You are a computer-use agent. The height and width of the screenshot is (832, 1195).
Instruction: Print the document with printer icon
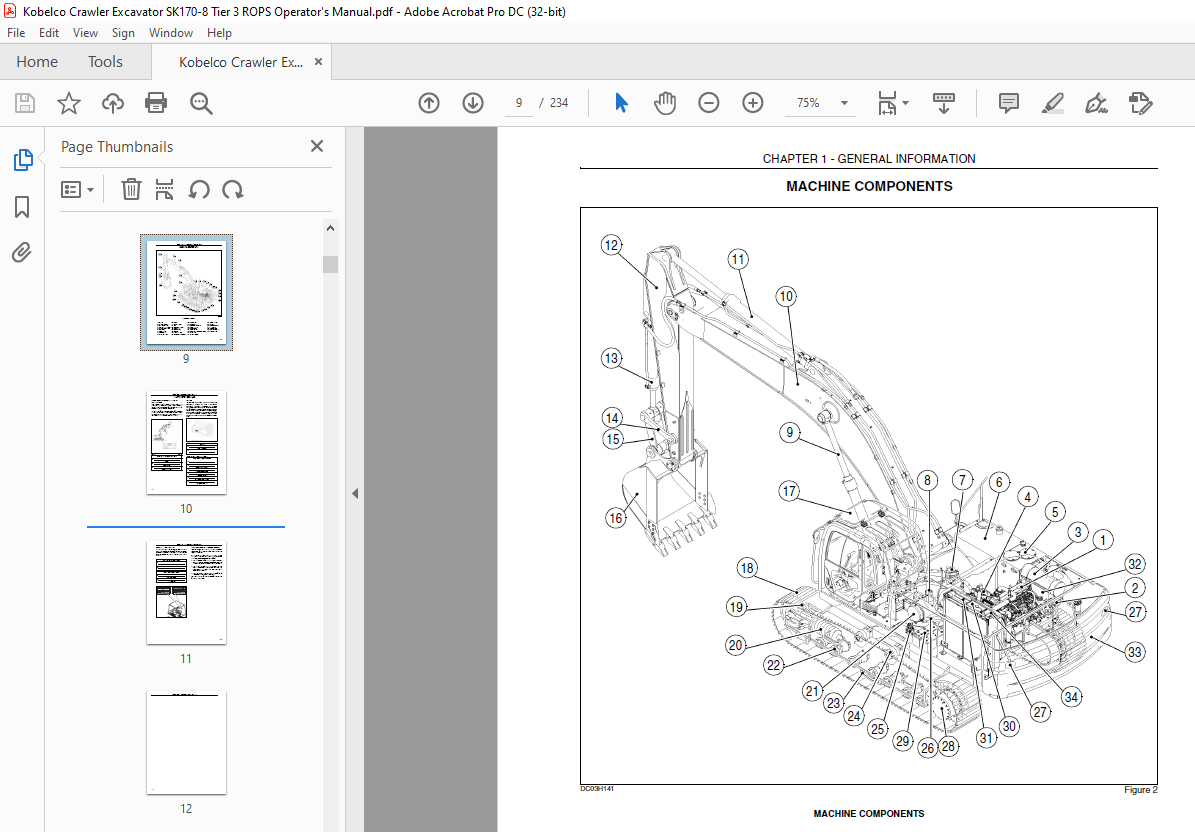(156, 103)
